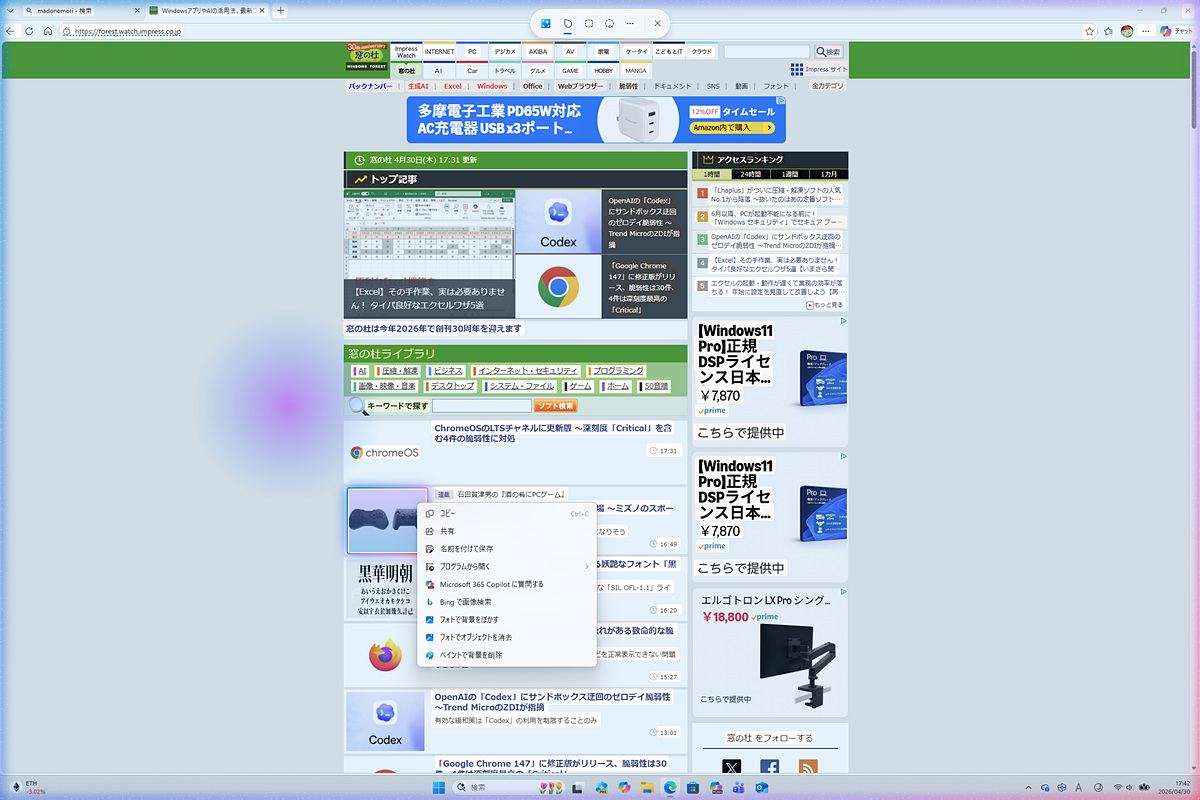Click the browser back arrow

(x=10, y=31)
